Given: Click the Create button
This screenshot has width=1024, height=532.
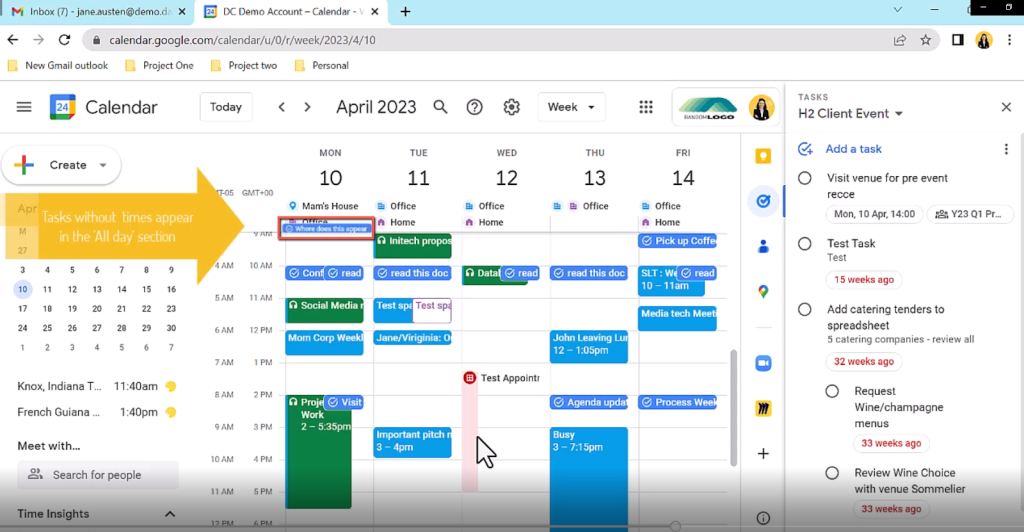Looking at the screenshot, I should pos(61,165).
